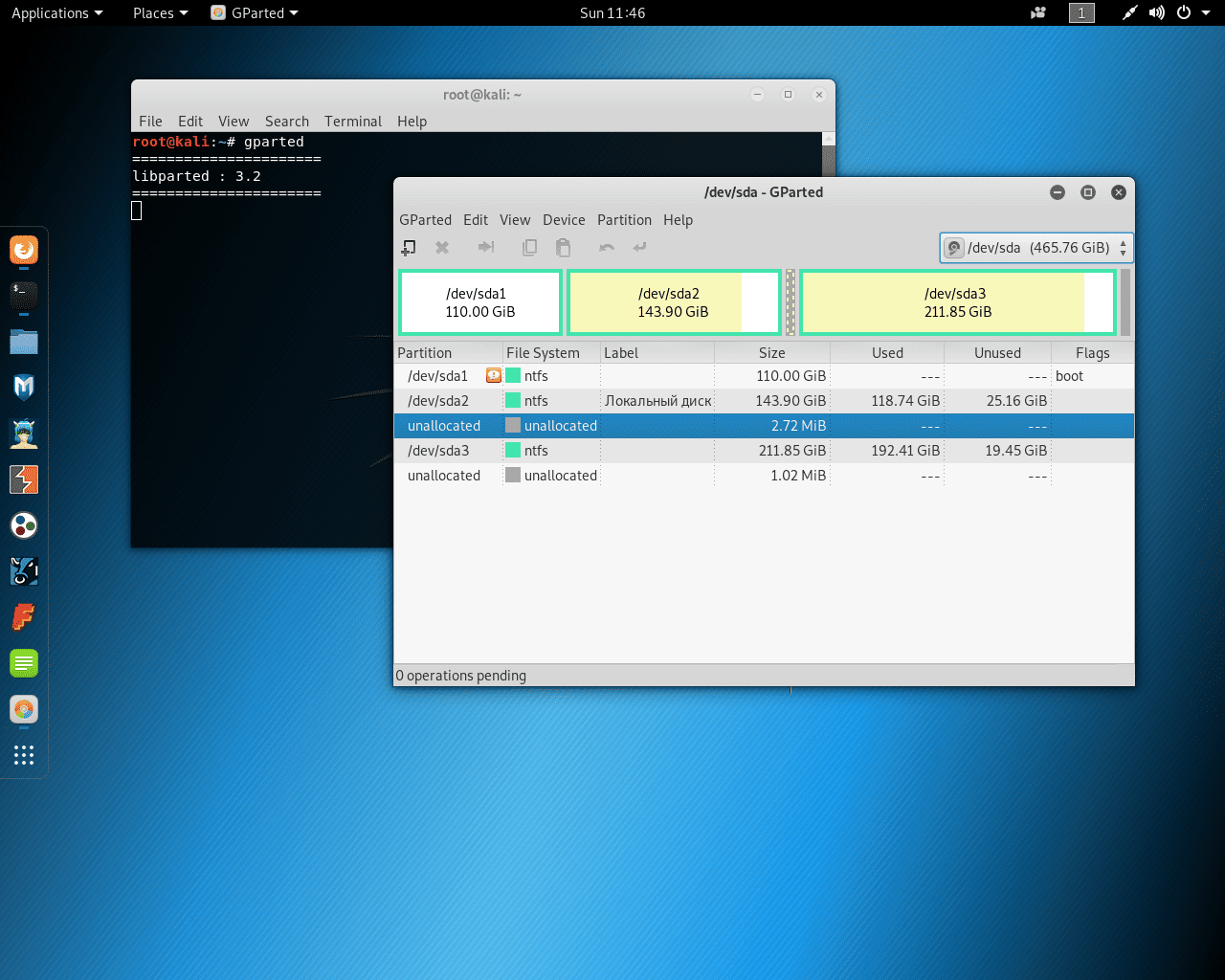
Task: Expand the Applications menu in top bar
Action: click(56, 13)
